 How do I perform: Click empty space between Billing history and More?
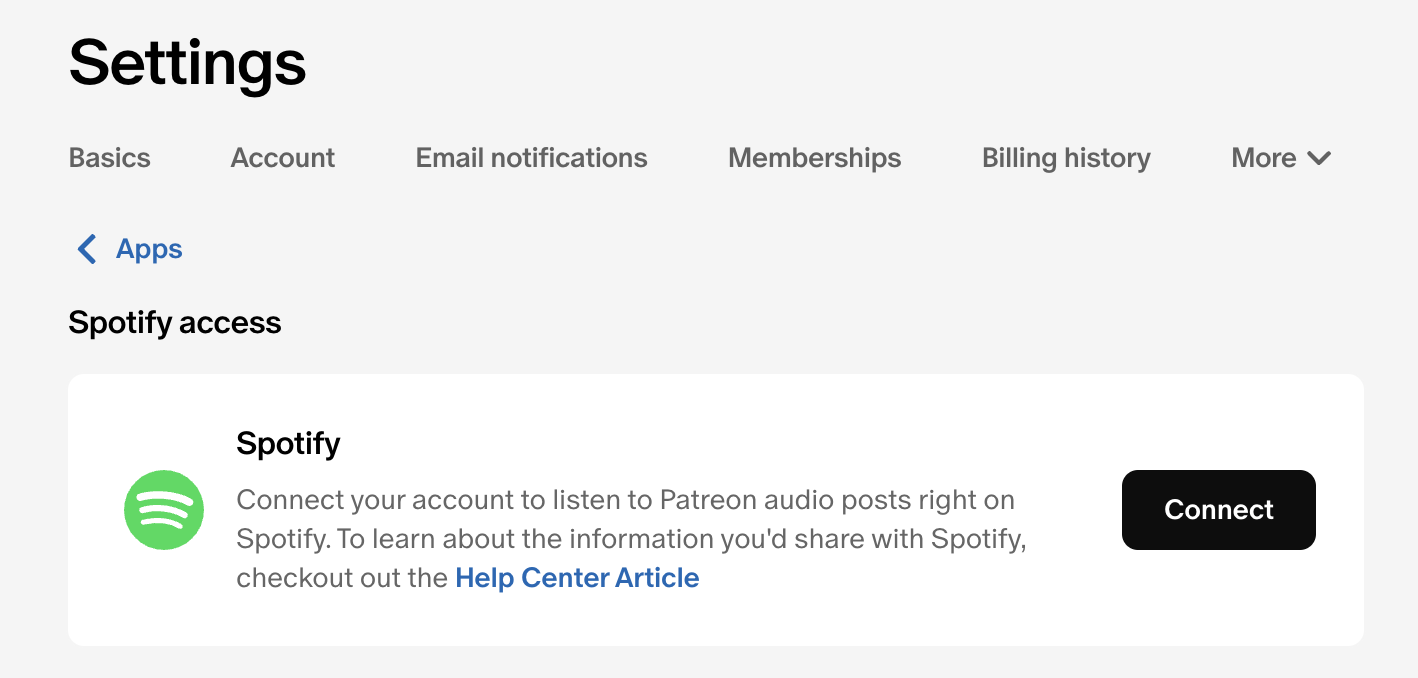(x=1191, y=158)
